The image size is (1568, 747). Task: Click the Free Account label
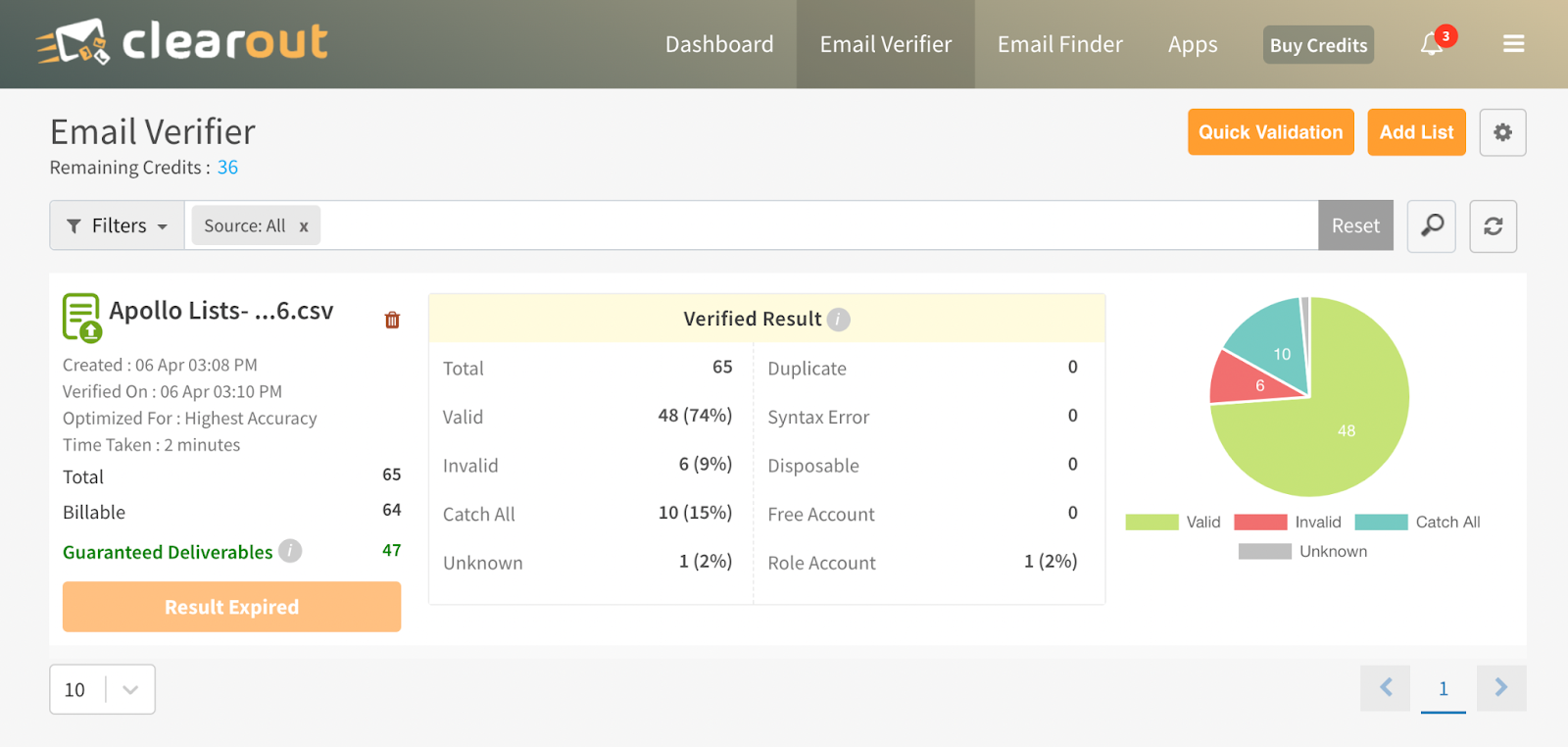click(x=821, y=515)
